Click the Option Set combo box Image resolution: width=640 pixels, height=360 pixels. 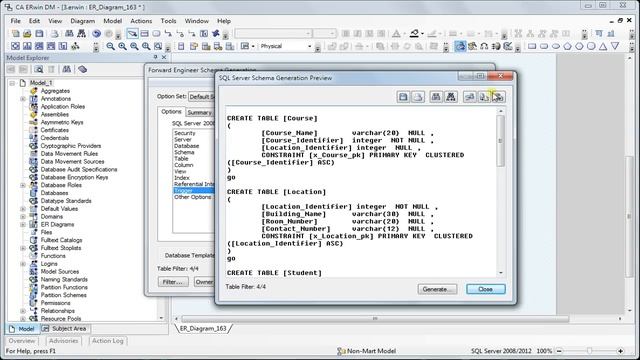pos(202,97)
